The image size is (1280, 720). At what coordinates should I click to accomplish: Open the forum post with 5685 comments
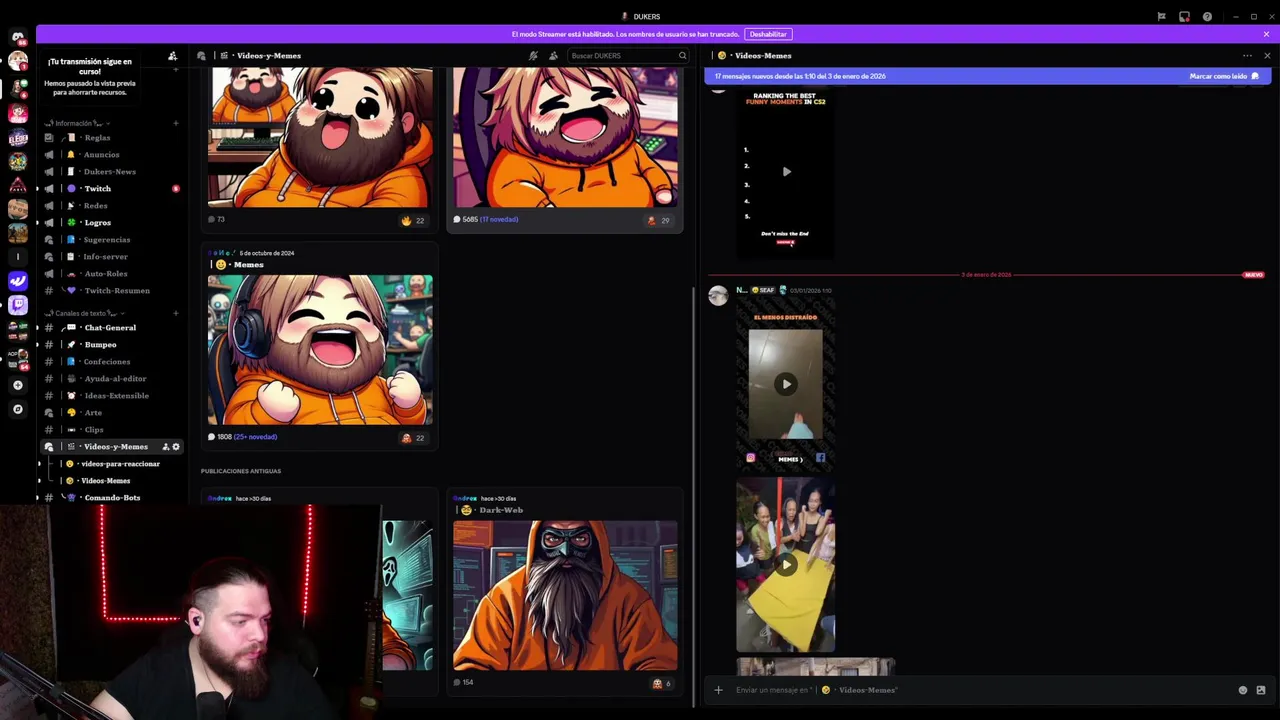pos(565,148)
